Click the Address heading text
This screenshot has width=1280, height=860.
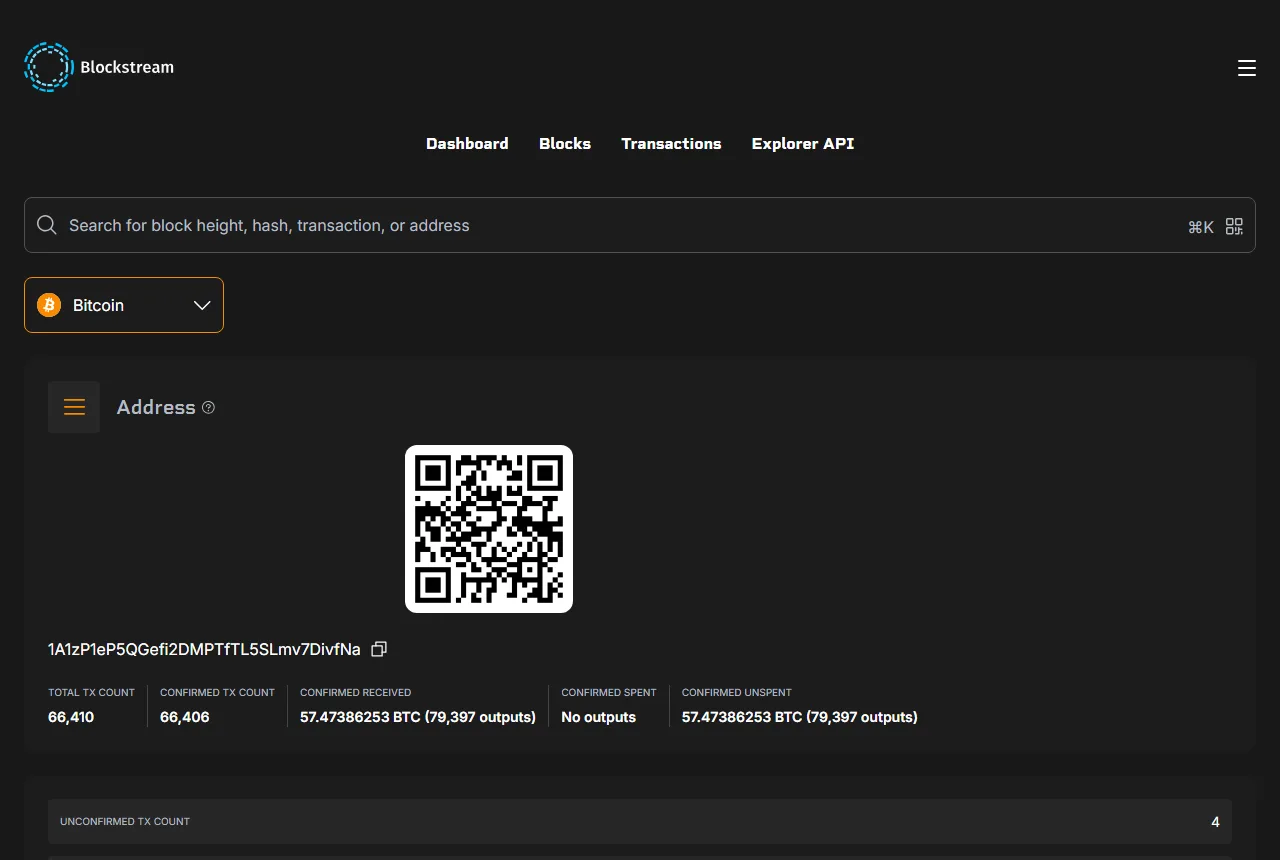tap(156, 407)
